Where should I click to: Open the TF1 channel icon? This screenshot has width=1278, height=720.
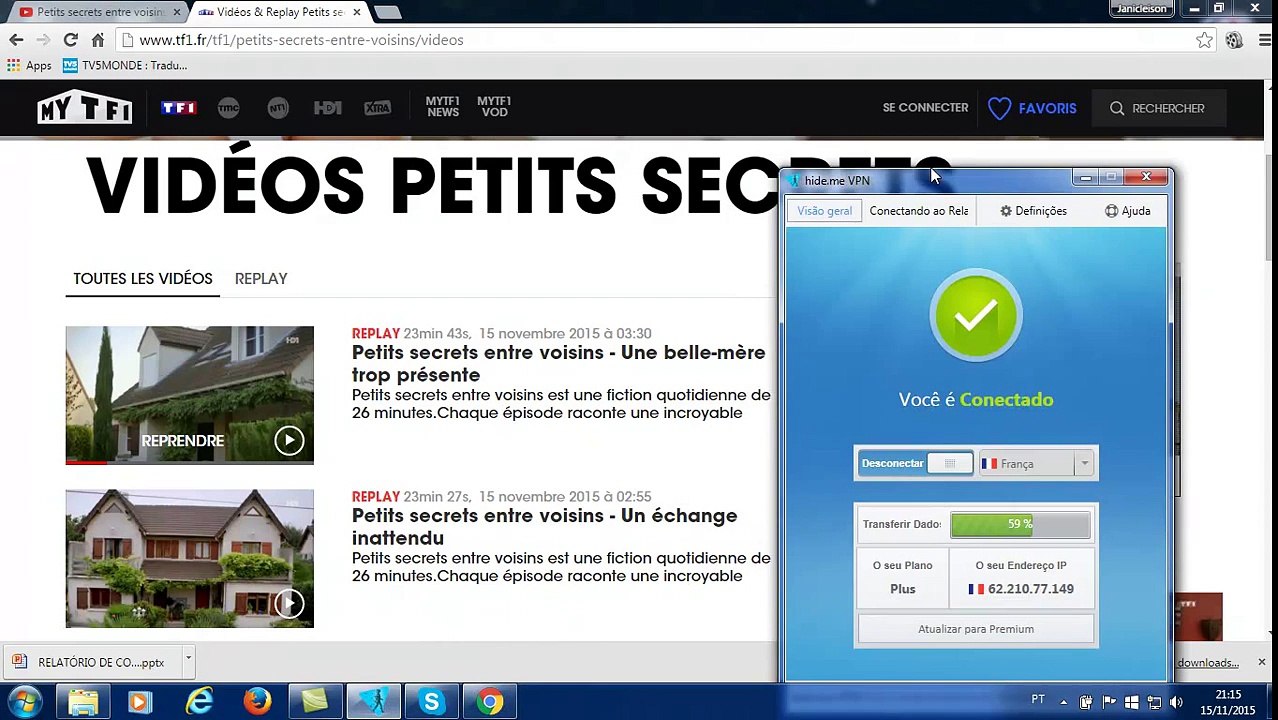pos(179,108)
